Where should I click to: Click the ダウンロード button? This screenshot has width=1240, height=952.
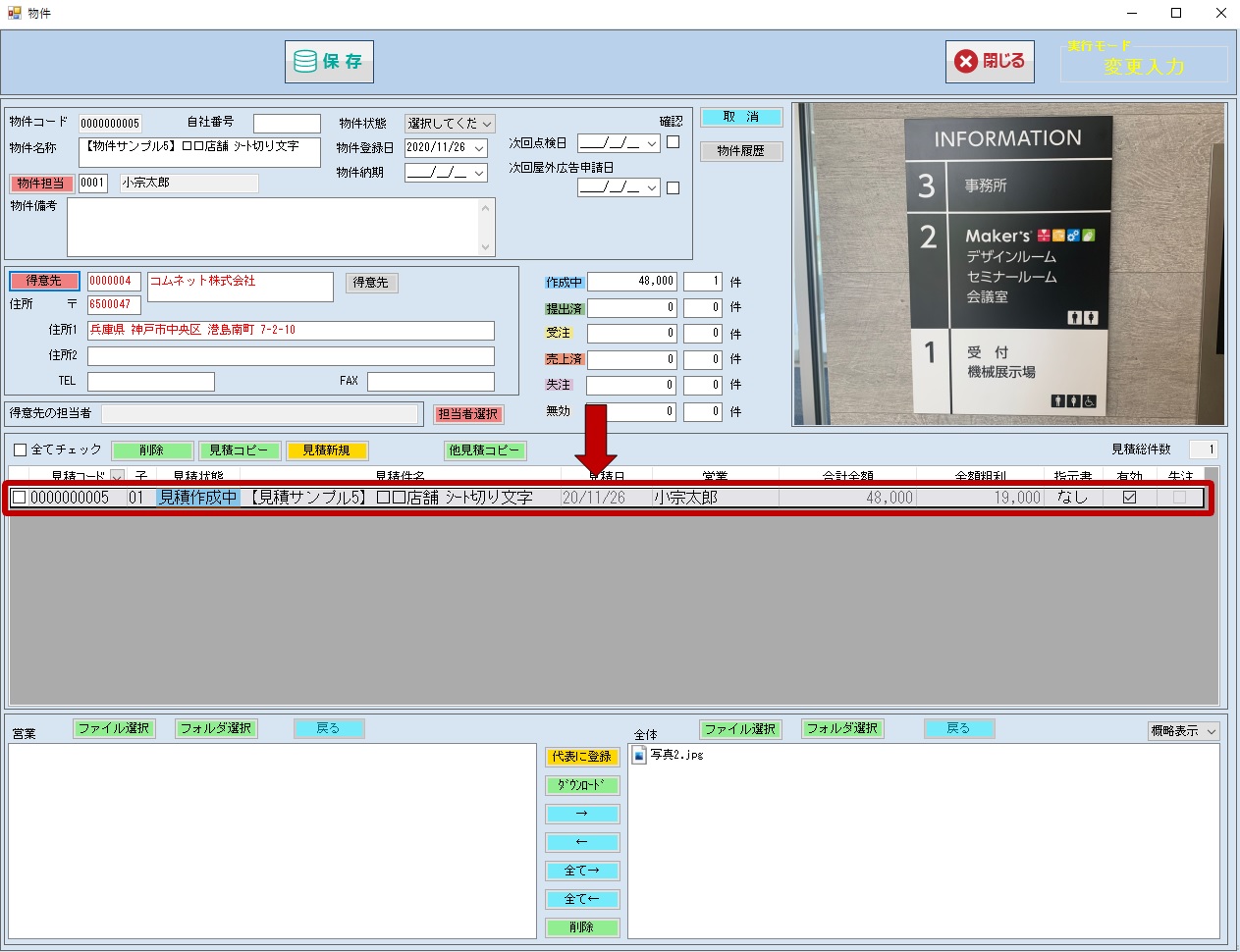[582, 785]
